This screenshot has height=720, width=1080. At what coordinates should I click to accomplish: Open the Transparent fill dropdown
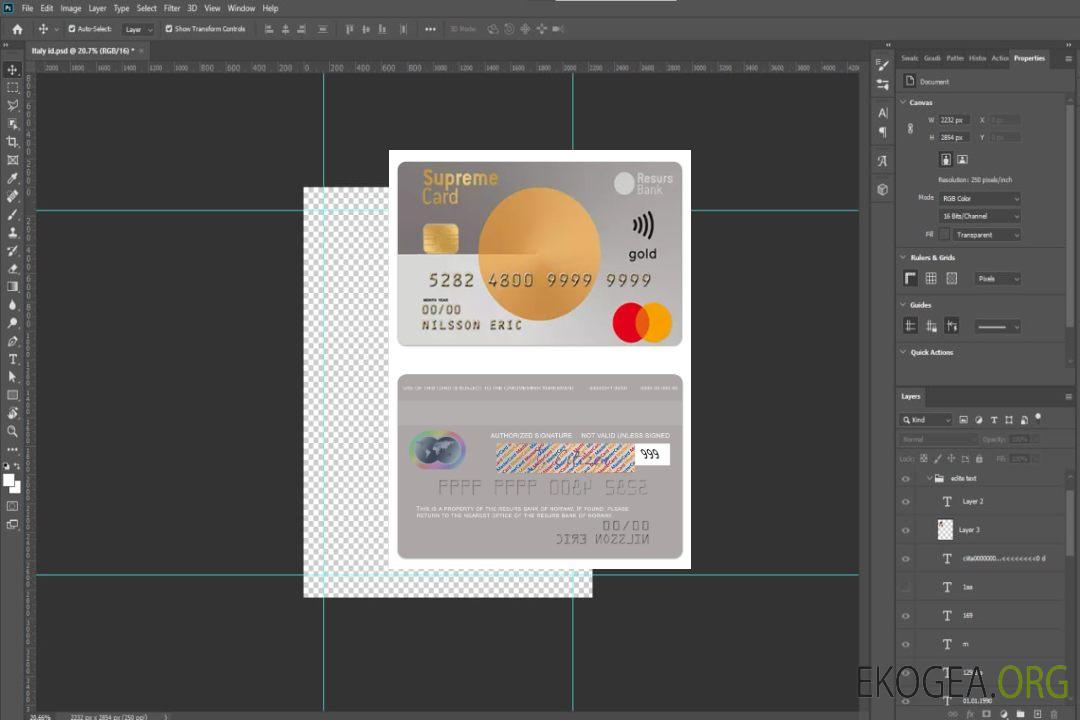[986, 235]
